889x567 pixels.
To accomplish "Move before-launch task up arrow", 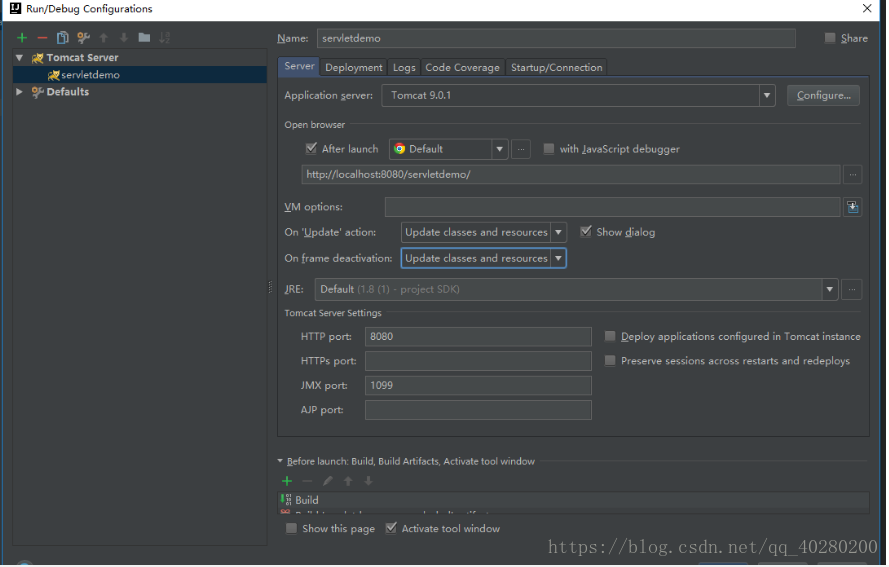I will pyautogui.click(x=348, y=481).
